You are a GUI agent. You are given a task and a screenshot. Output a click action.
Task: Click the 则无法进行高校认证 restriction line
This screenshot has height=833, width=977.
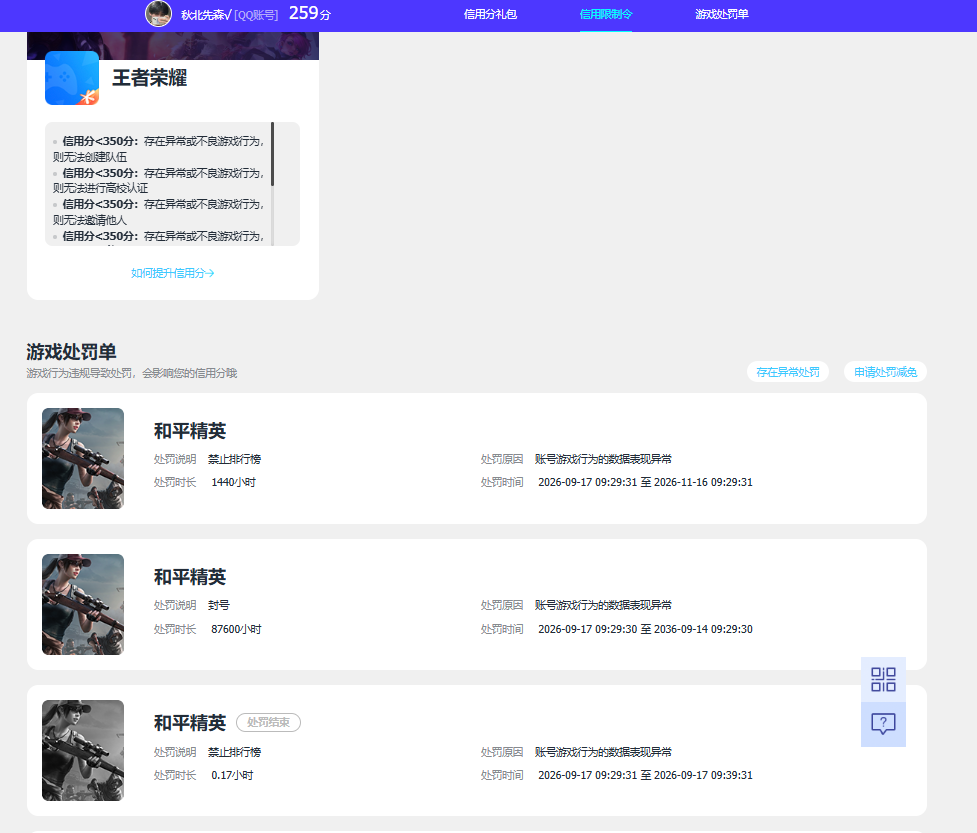coord(100,188)
